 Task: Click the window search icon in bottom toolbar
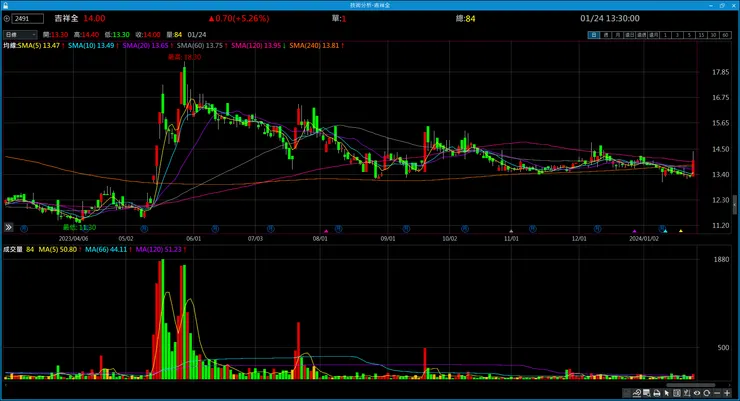647,393
